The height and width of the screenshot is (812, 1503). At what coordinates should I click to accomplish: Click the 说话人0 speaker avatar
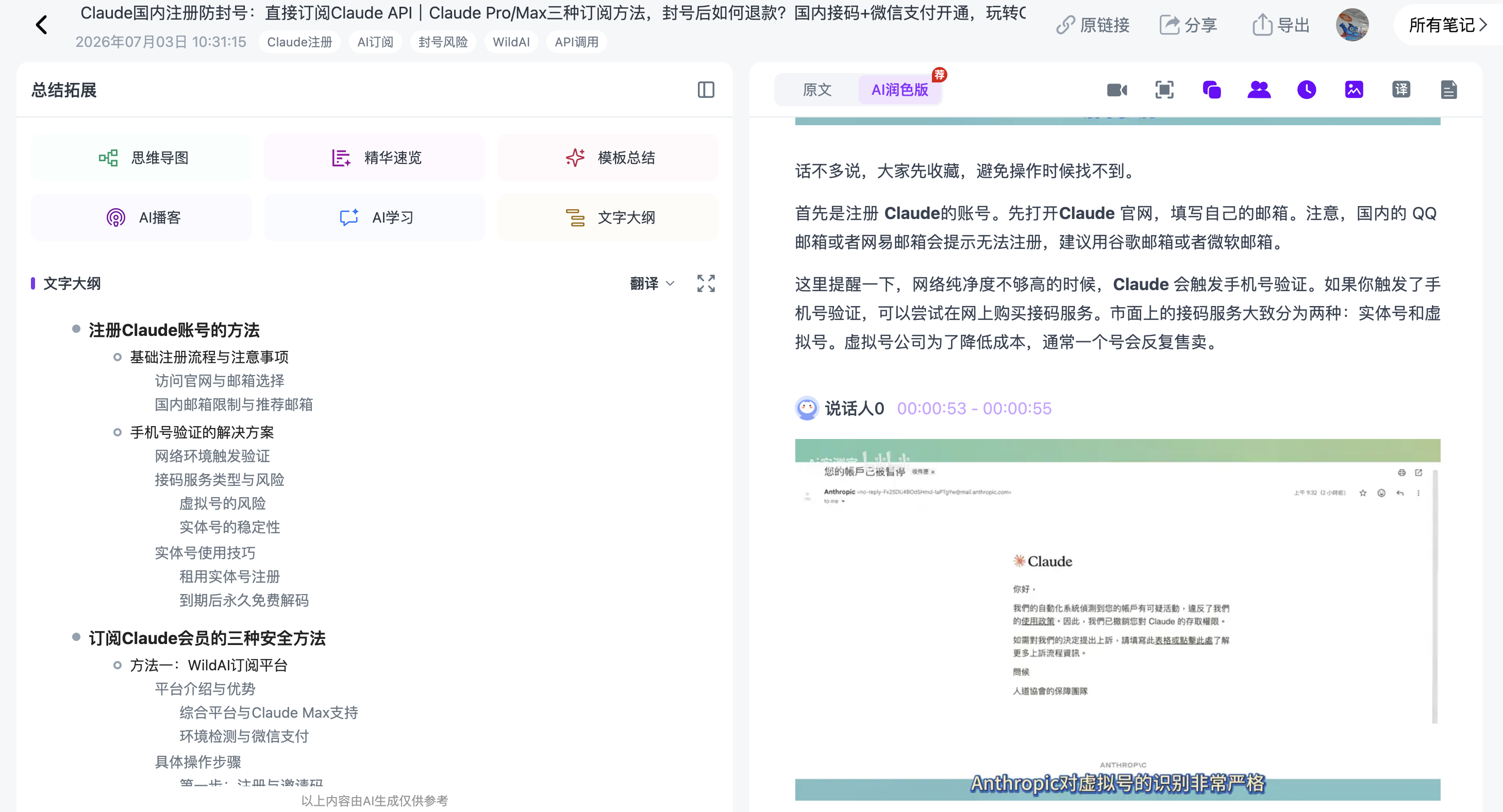click(807, 409)
